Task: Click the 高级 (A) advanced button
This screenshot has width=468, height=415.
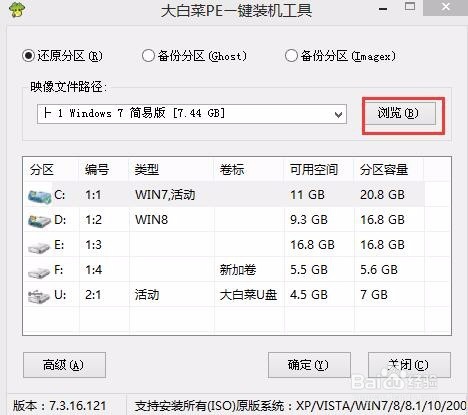Action: click(64, 365)
